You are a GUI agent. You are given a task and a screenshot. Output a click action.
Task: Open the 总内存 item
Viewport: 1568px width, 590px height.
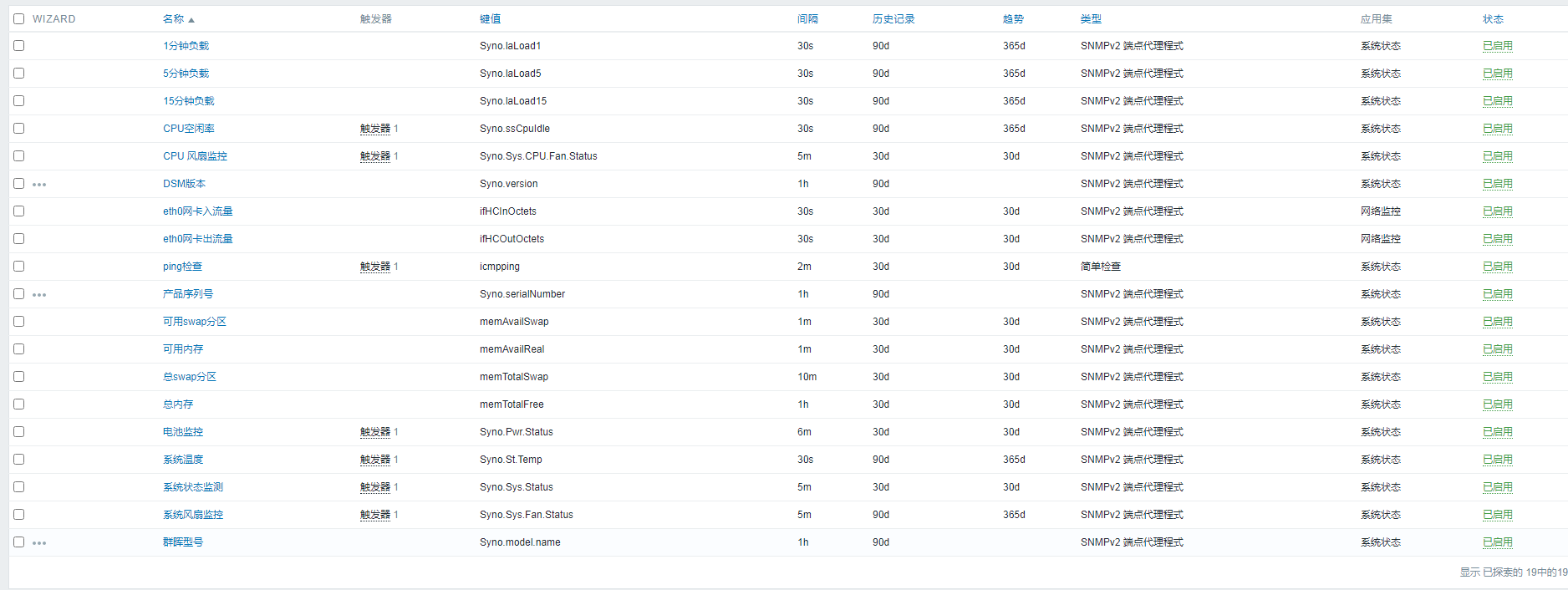[x=177, y=404]
